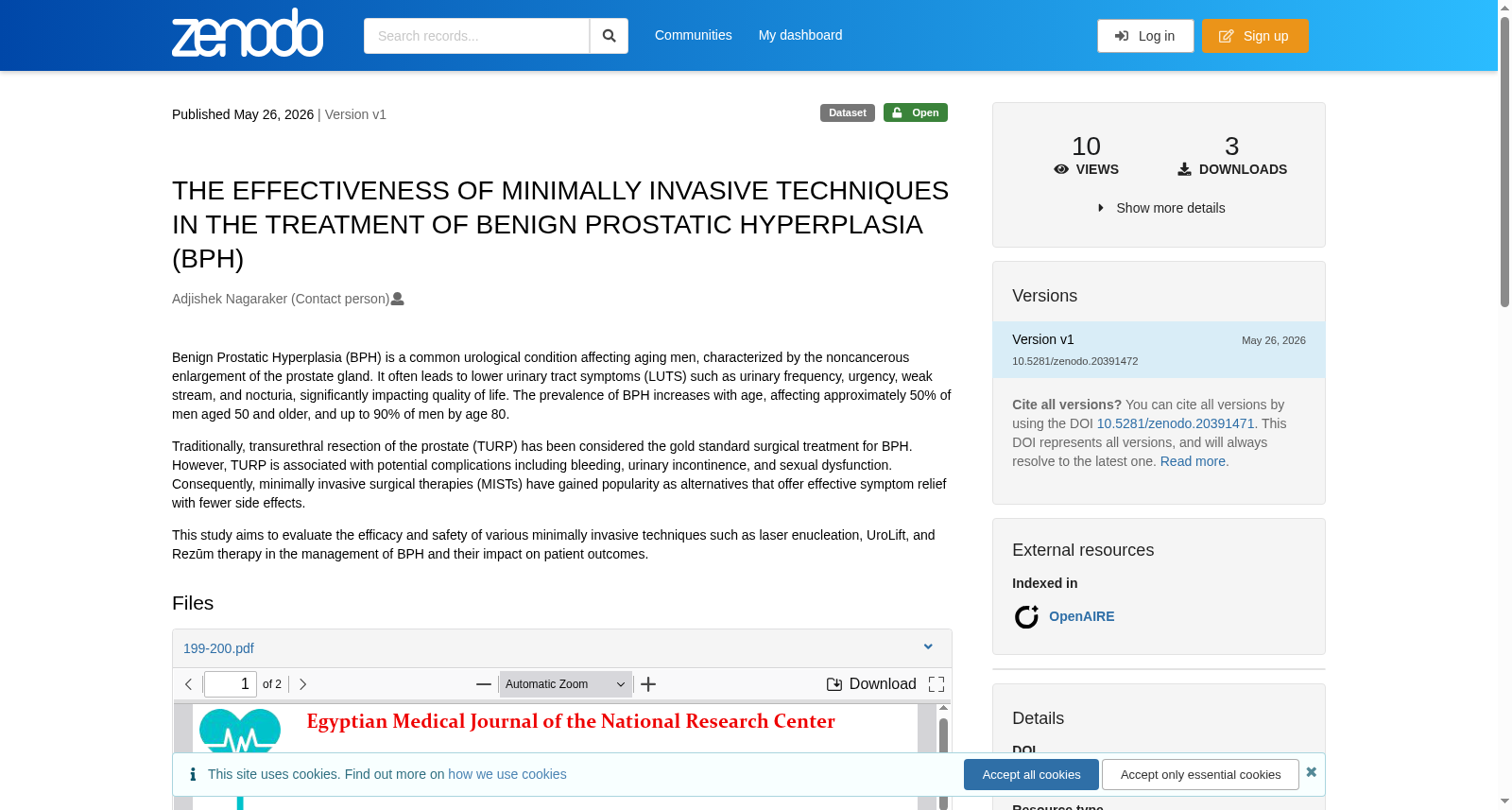Click the search records input field
The width and height of the screenshot is (1512, 810).
(x=476, y=36)
